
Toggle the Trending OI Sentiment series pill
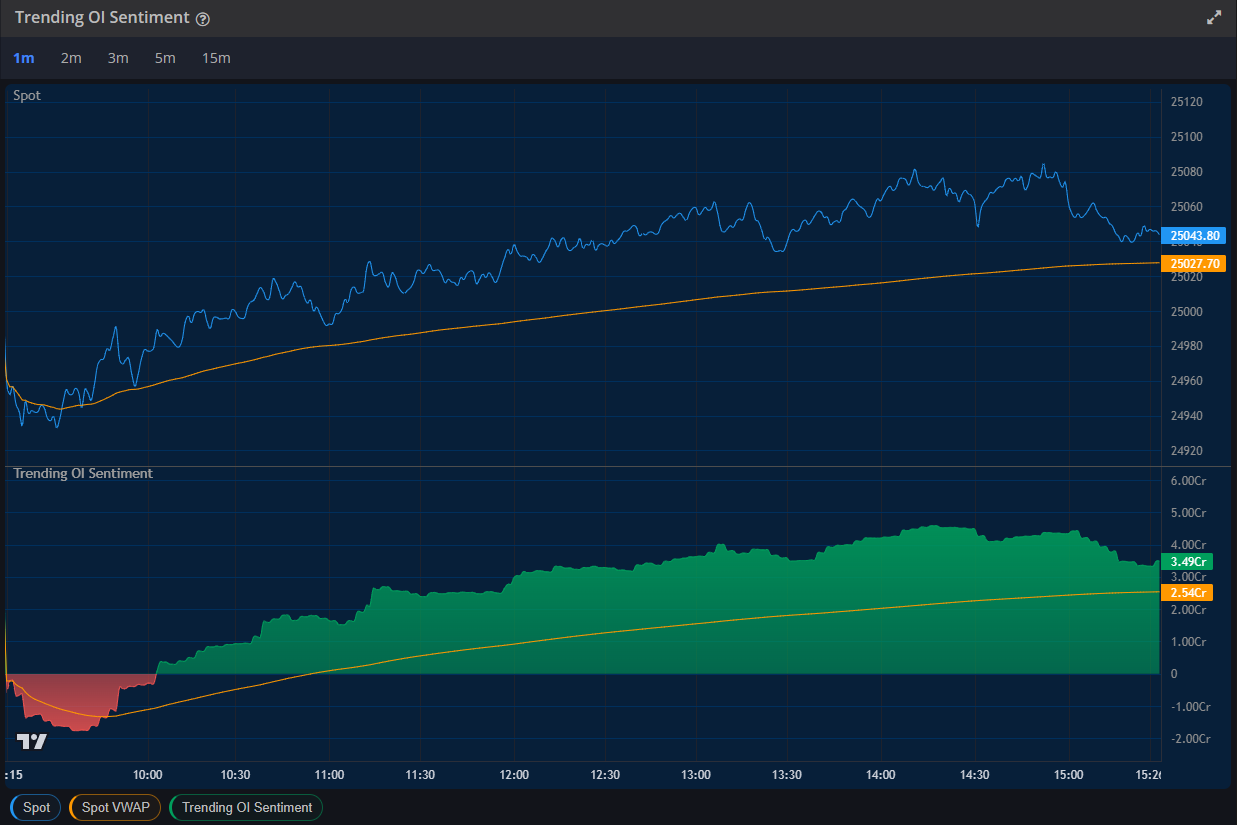tap(245, 807)
